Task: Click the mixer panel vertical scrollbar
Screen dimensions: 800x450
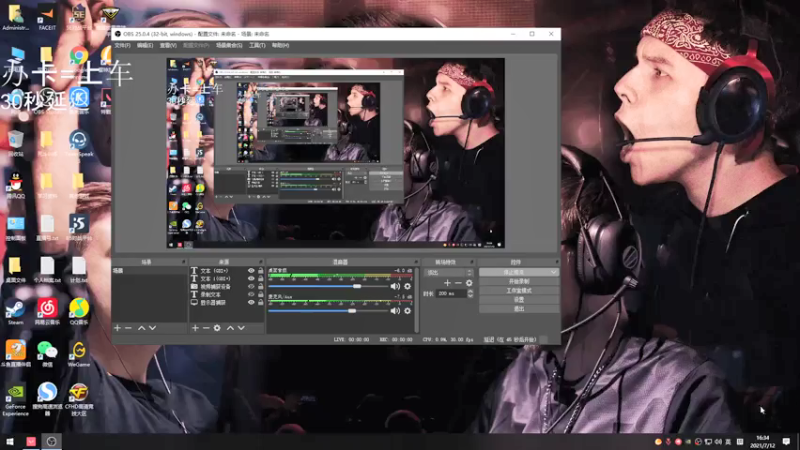Action: point(417,300)
